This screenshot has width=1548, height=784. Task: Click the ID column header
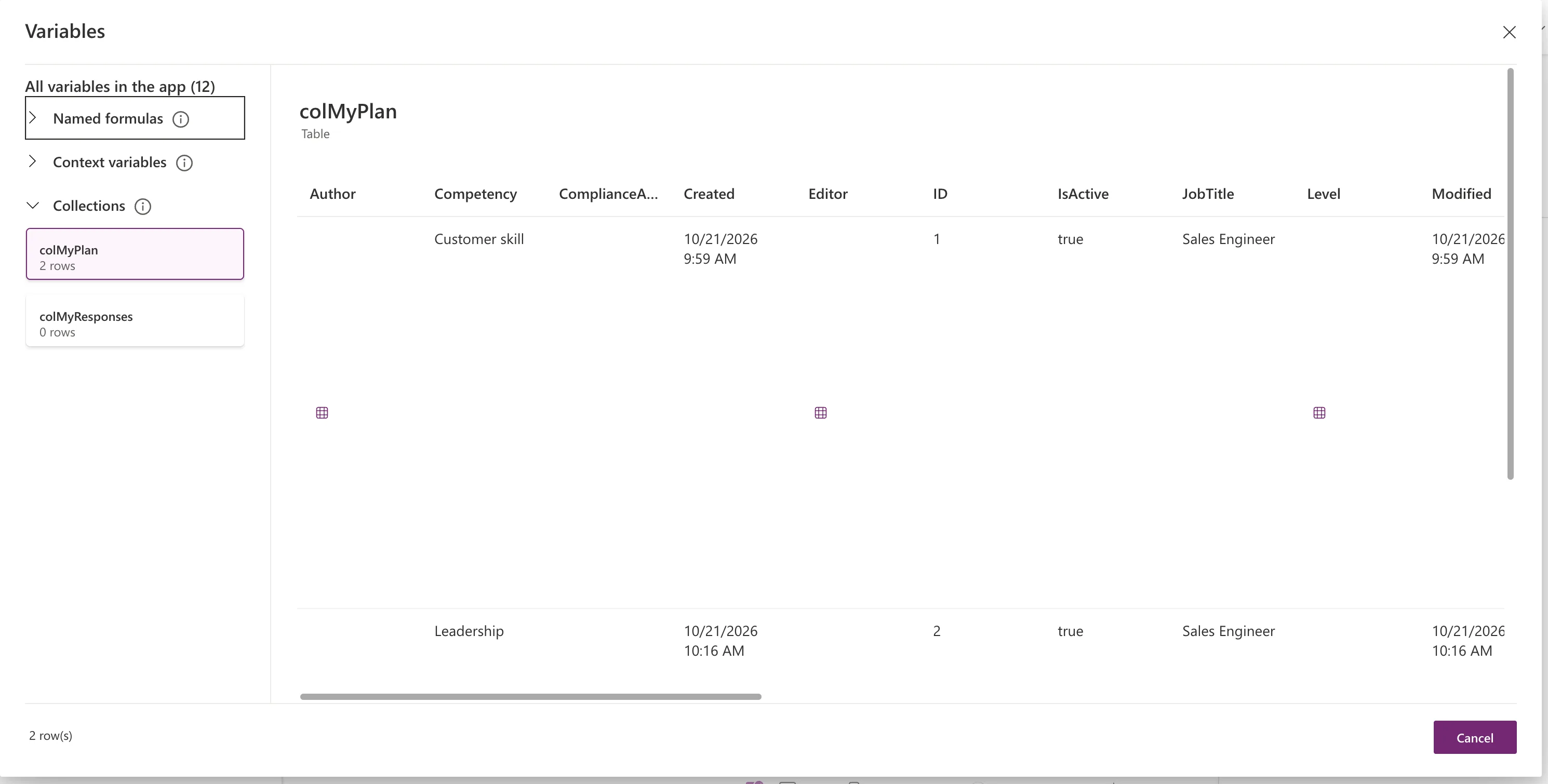(940, 194)
